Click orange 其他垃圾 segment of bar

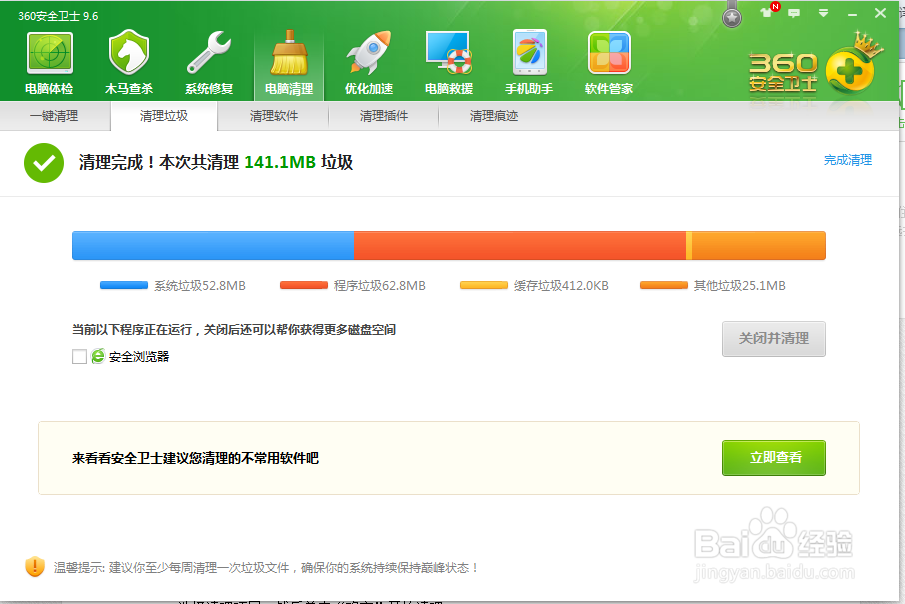coord(758,245)
